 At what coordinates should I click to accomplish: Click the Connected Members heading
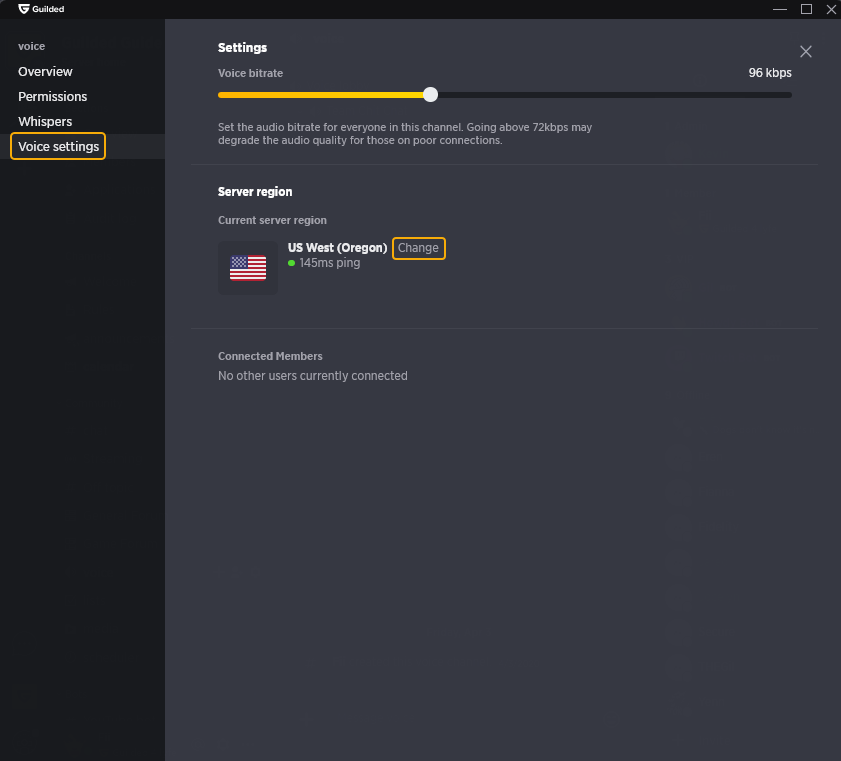pyautogui.click(x=270, y=356)
